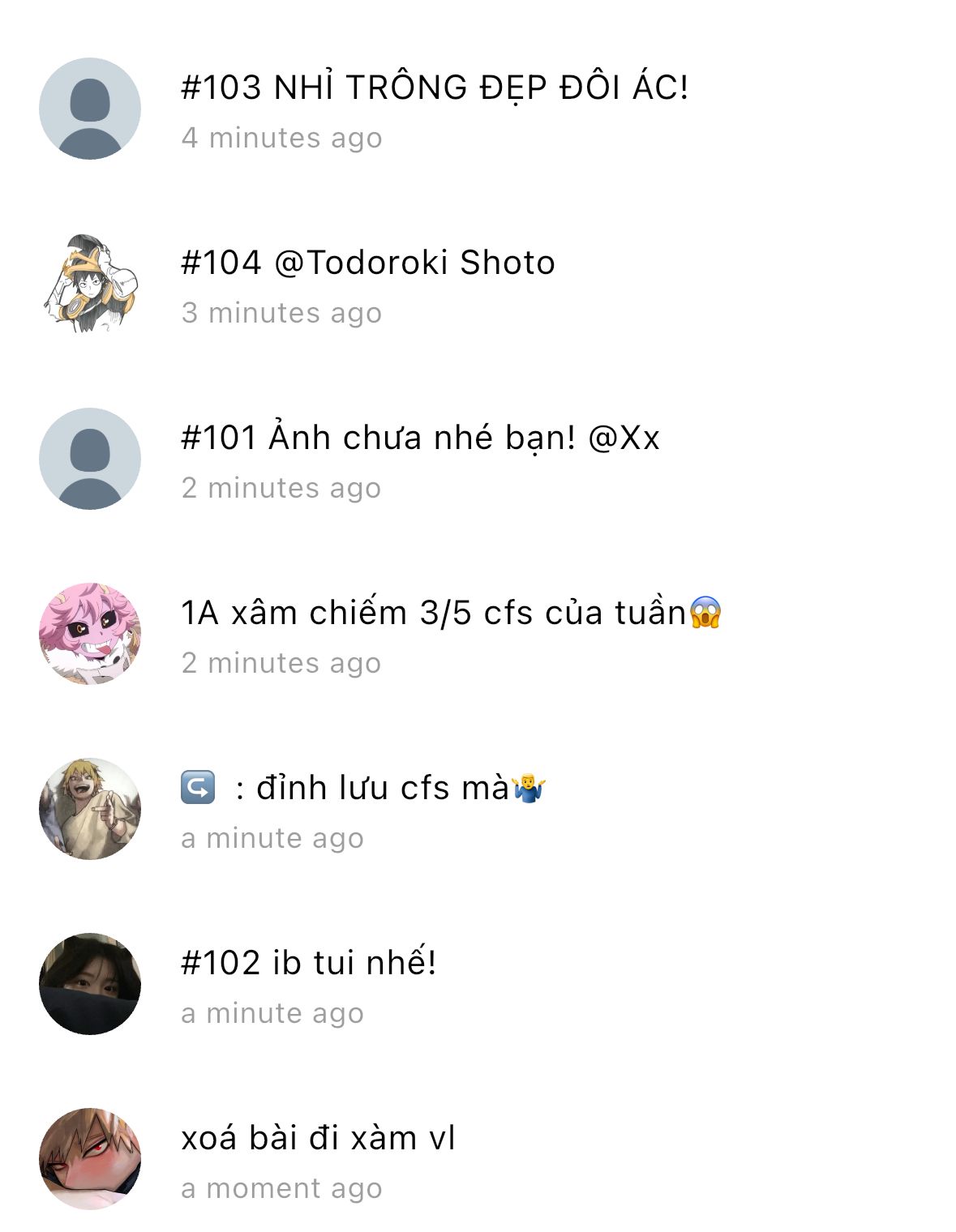The width and height of the screenshot is (956, 1232).
Task: Open the laughing blond character avatar
Action: (x=90, y=809)
